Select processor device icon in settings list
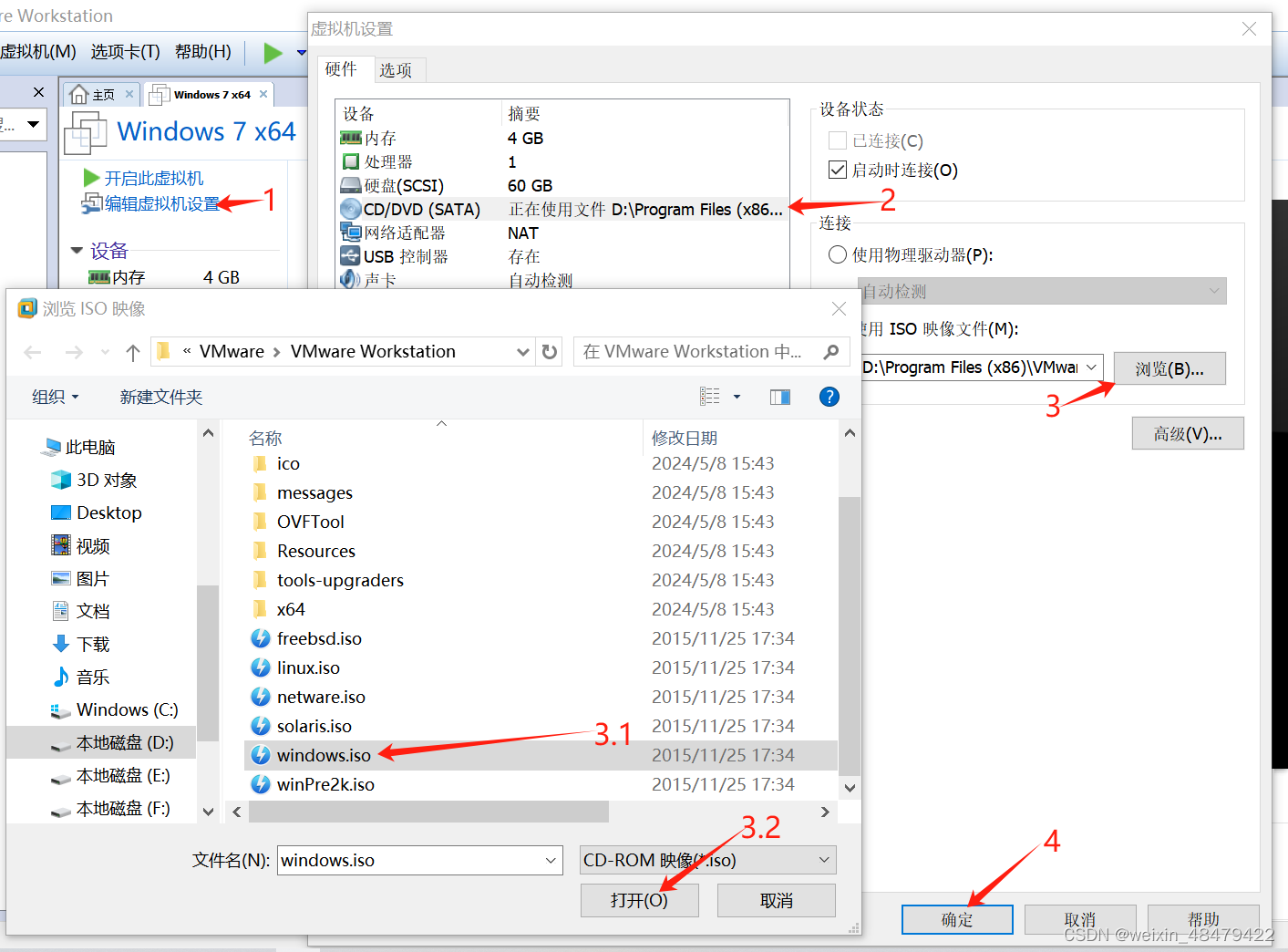Screen dimensions: 1288x952 coord(351,161)
